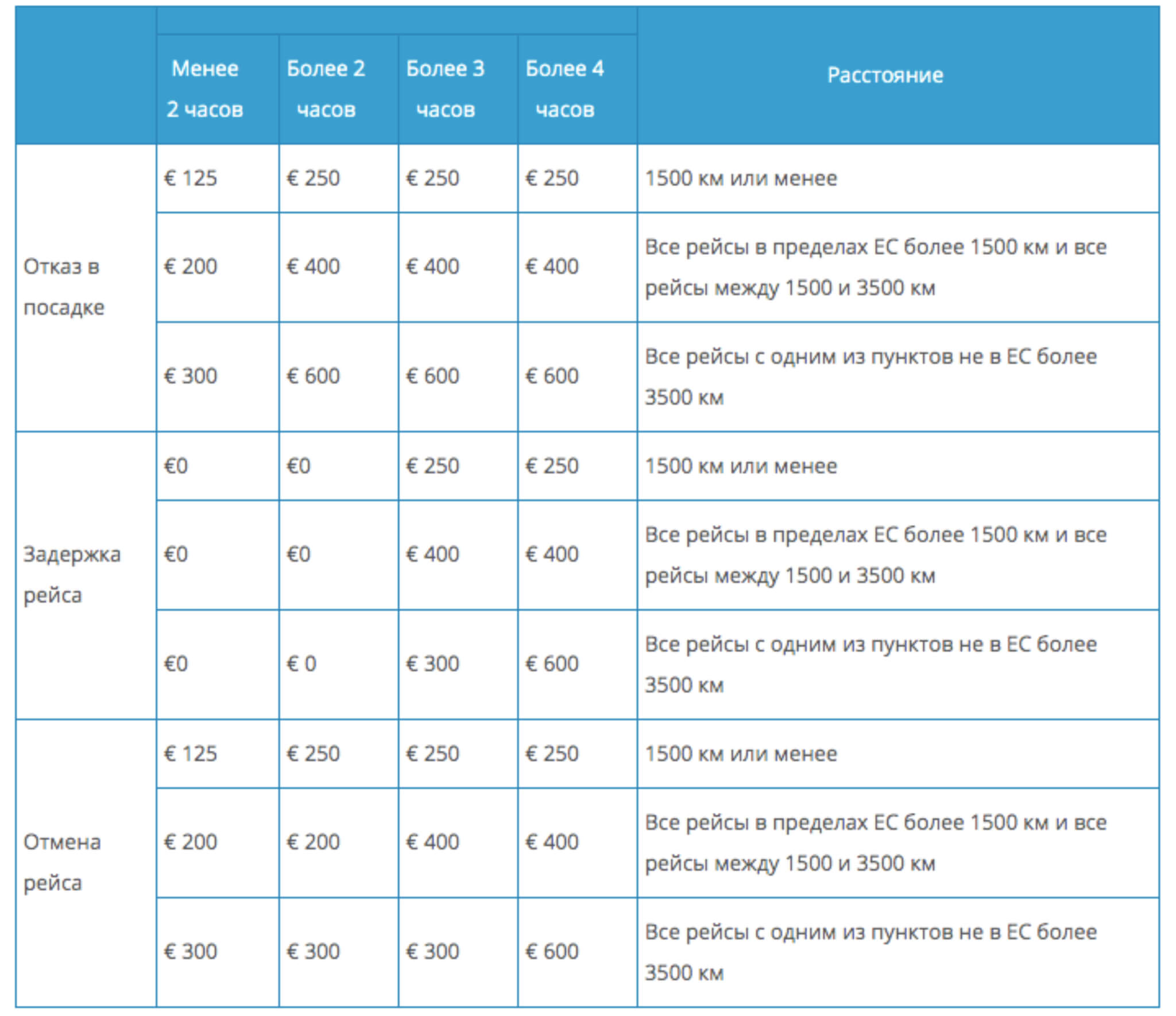
Task: Click the 3500 км distance text in Отмена рейса
Action: [x=684, y=973]
